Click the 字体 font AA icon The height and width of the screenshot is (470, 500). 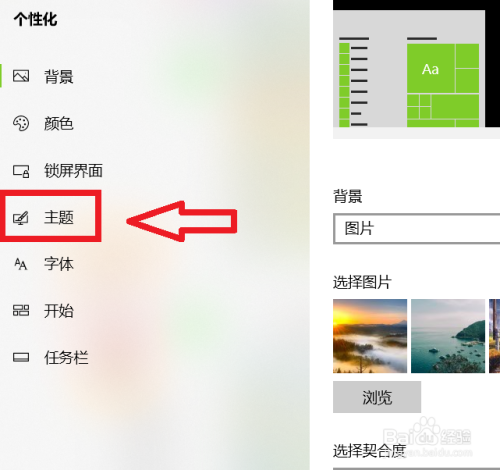click(x=21, y=264)
